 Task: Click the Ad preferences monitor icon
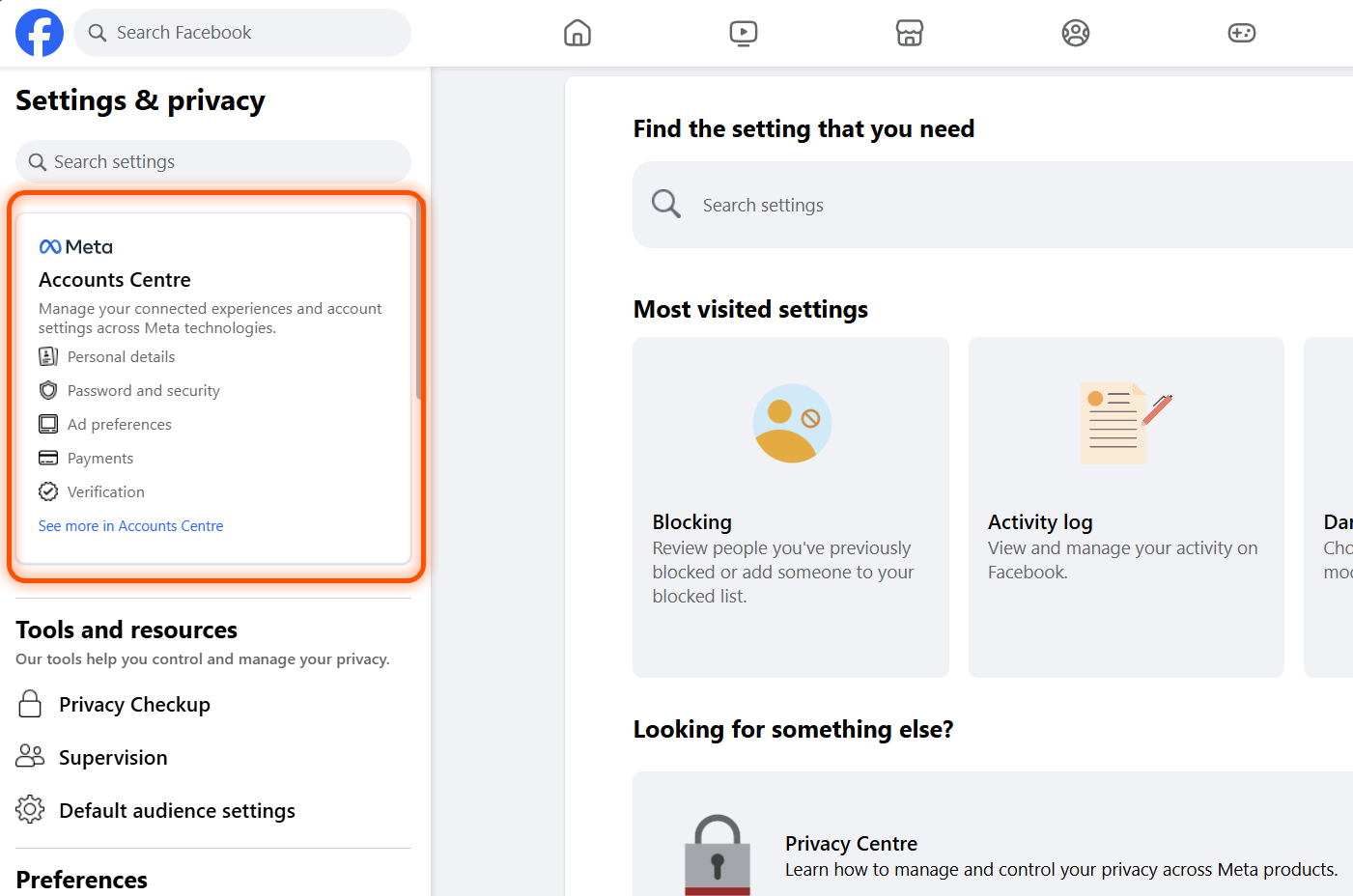click(x=48, y=424)
